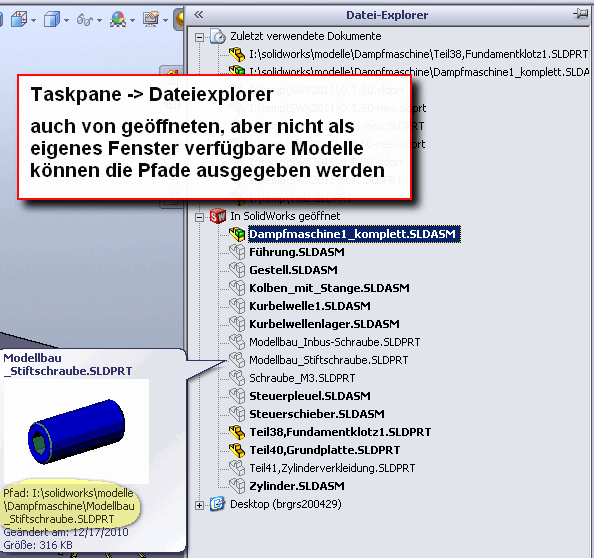The height and width of the screenshot is (558, 594).
Task: Select Dampfmaschine1_komplett.SLDASM in opened list
Action: pos(354,234)
